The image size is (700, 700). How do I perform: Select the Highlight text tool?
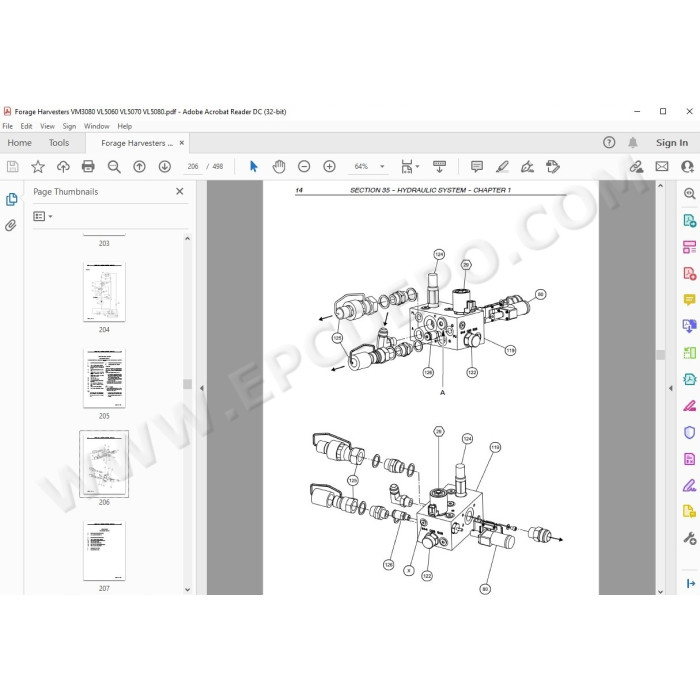tap(502, 167)
